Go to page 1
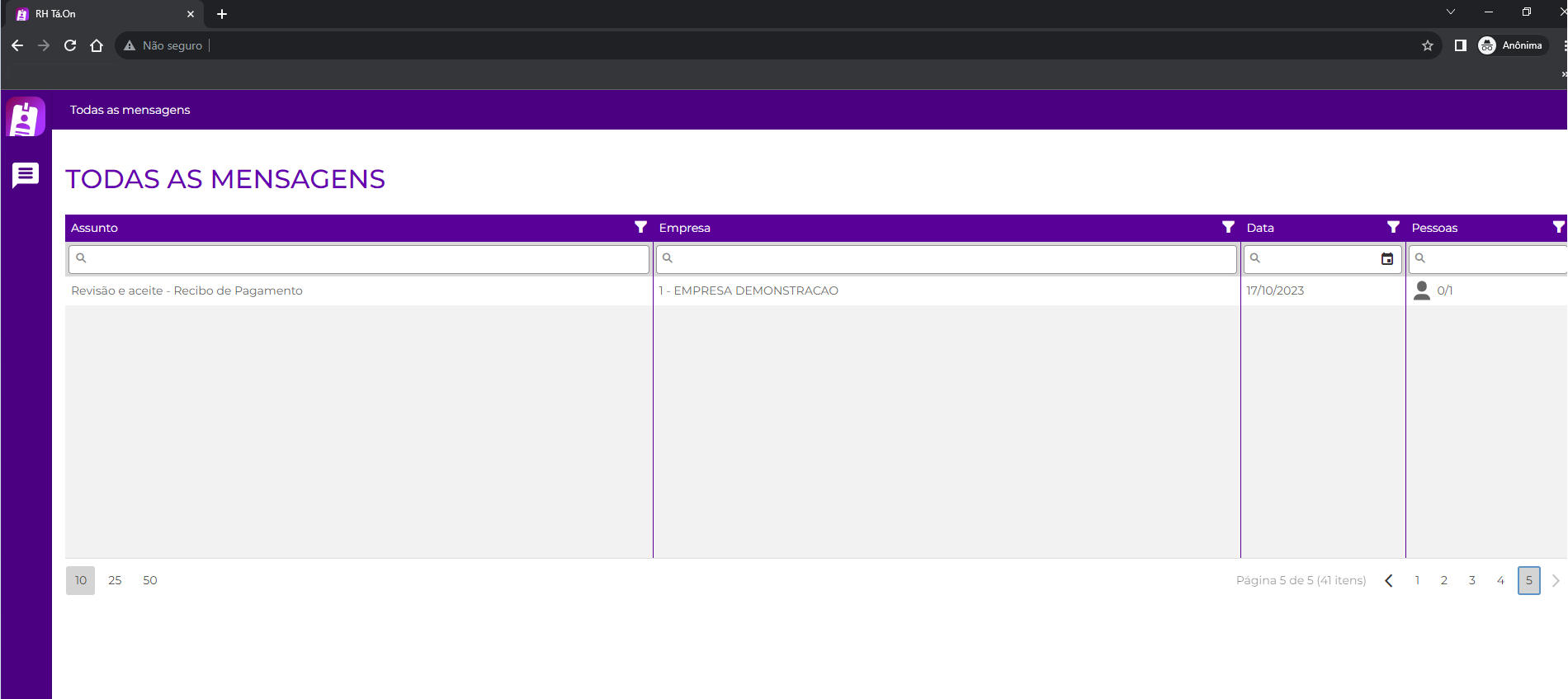Screen dimensions: 1568x699 [x=1417, y=581]
